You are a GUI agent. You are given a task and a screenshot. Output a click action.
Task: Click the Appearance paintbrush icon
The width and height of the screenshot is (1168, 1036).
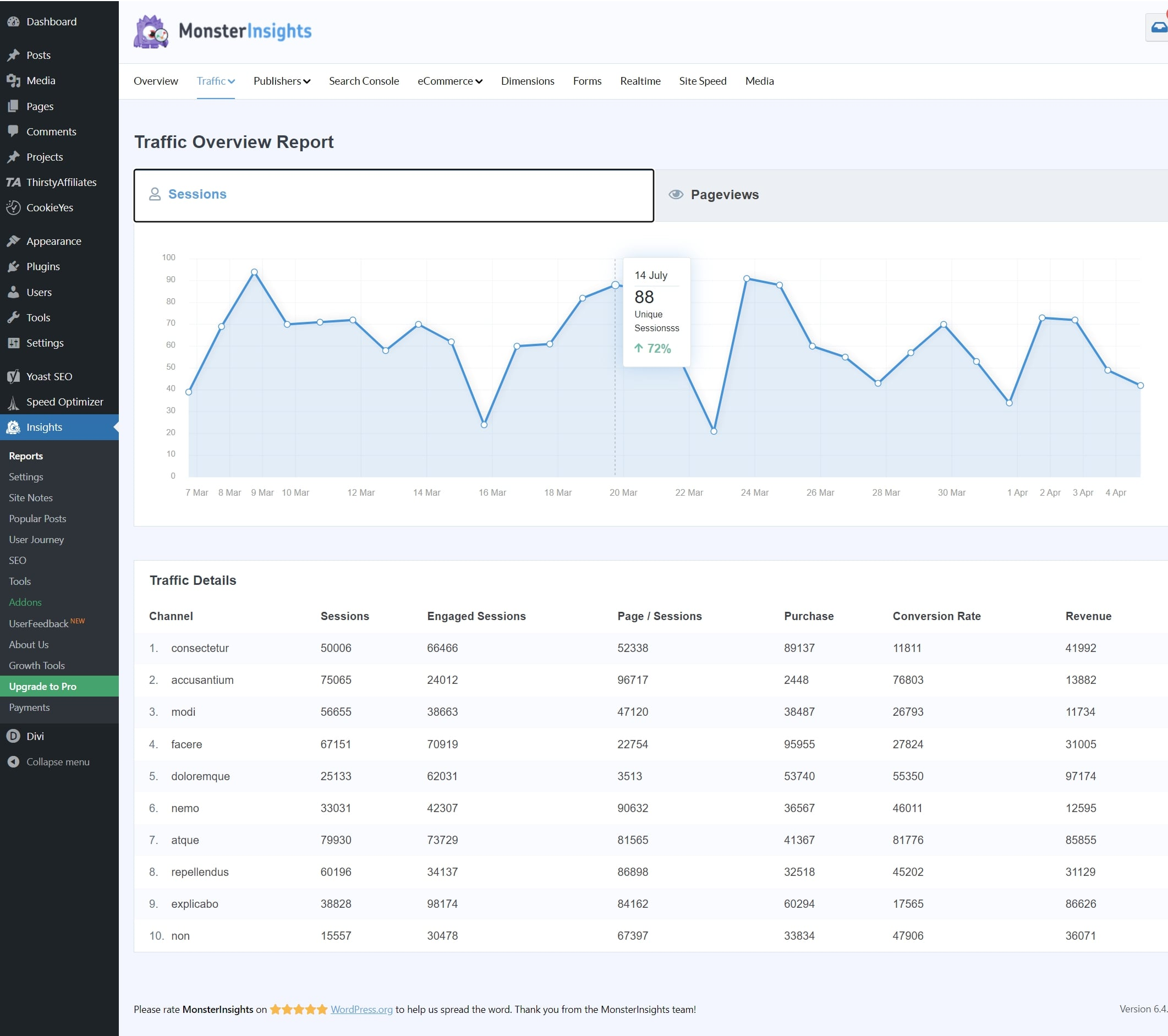tap(13, 240)
